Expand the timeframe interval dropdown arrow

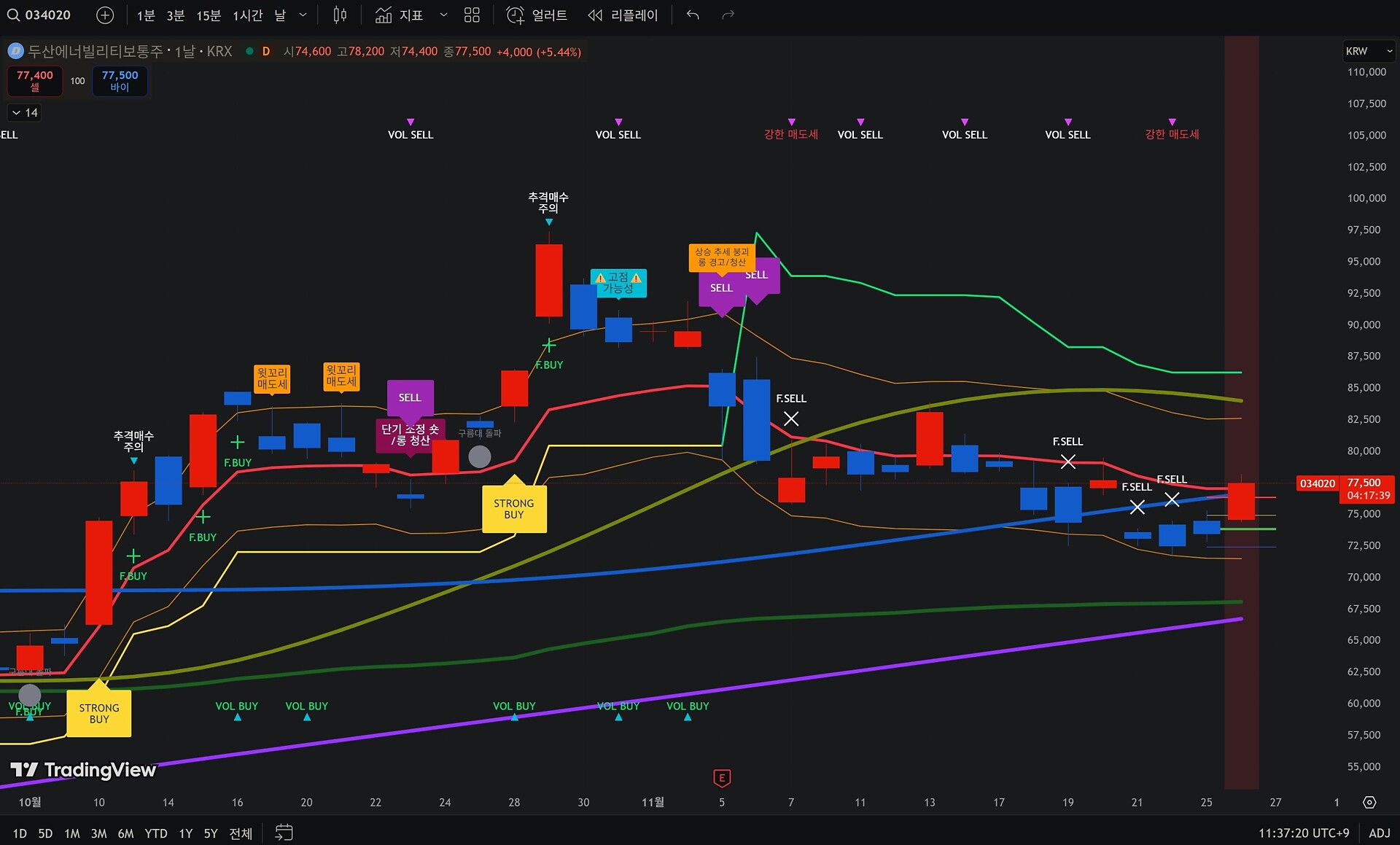click(303, 15)
